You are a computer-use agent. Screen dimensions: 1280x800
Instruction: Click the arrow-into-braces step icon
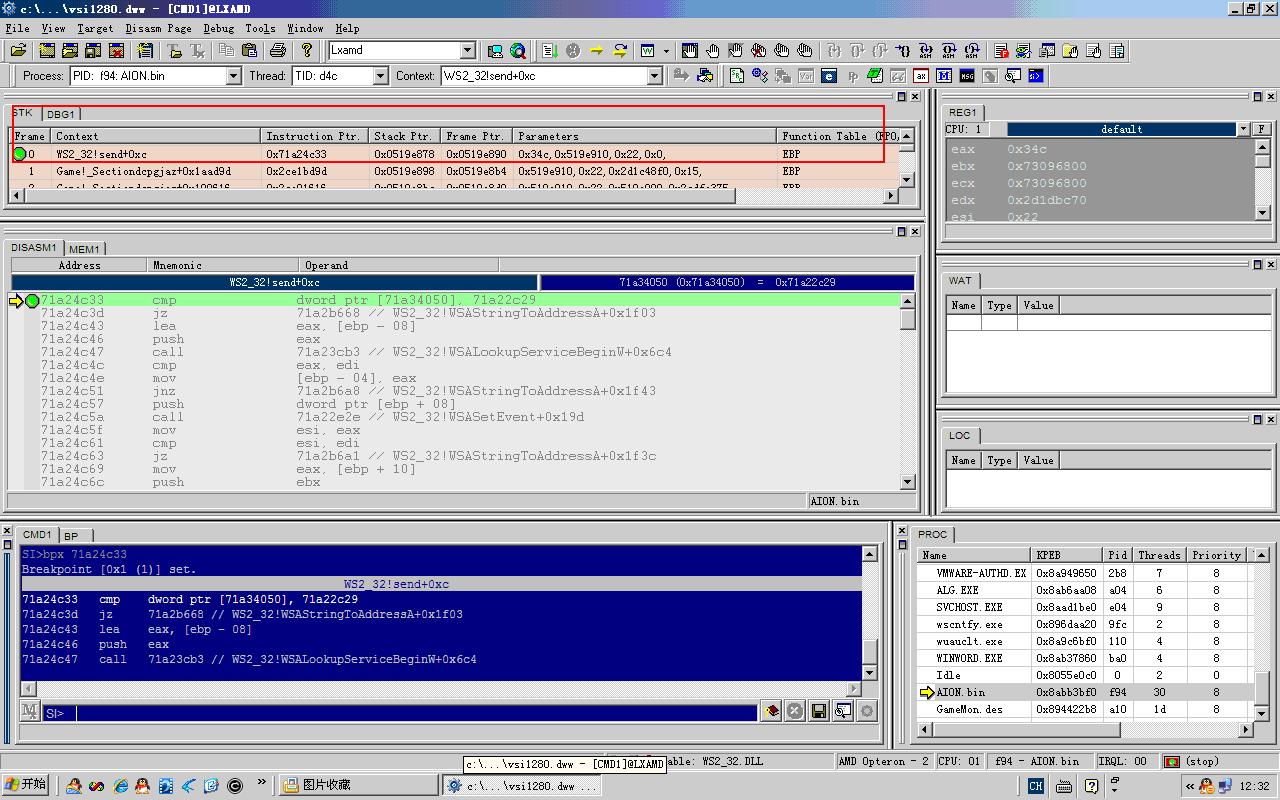(x=903, y=50)
